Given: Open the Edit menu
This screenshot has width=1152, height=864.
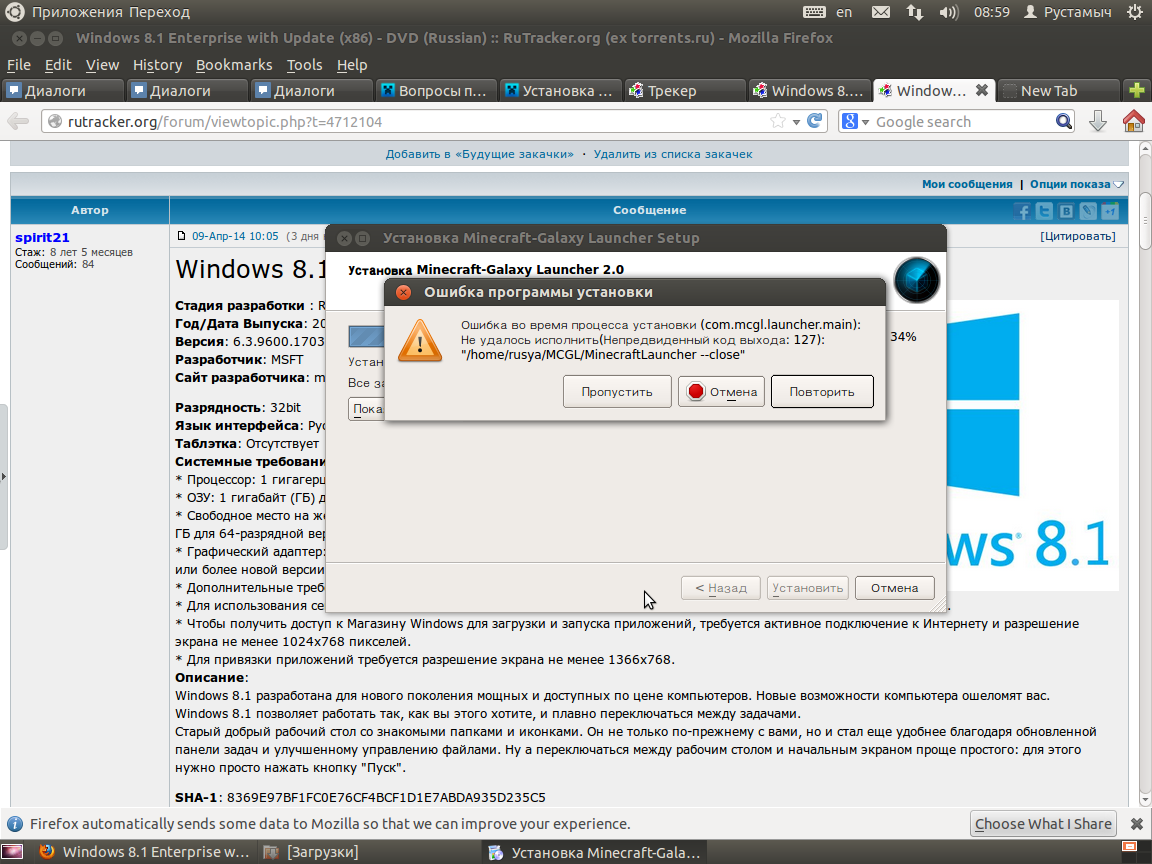Looking at the screenshot, I should pyautogui.click(x=58, y=65).
